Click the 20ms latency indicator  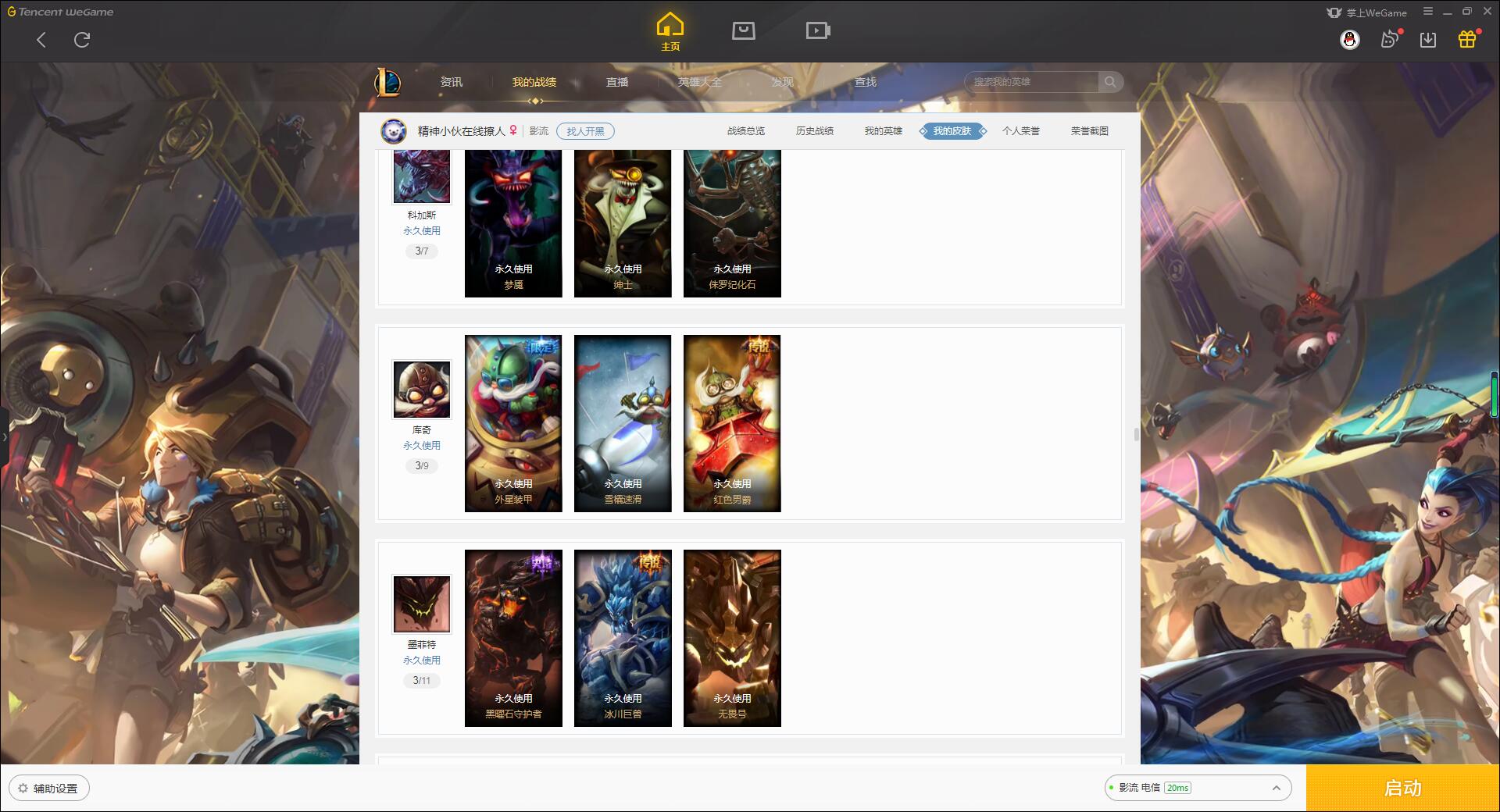[1177, 788]
